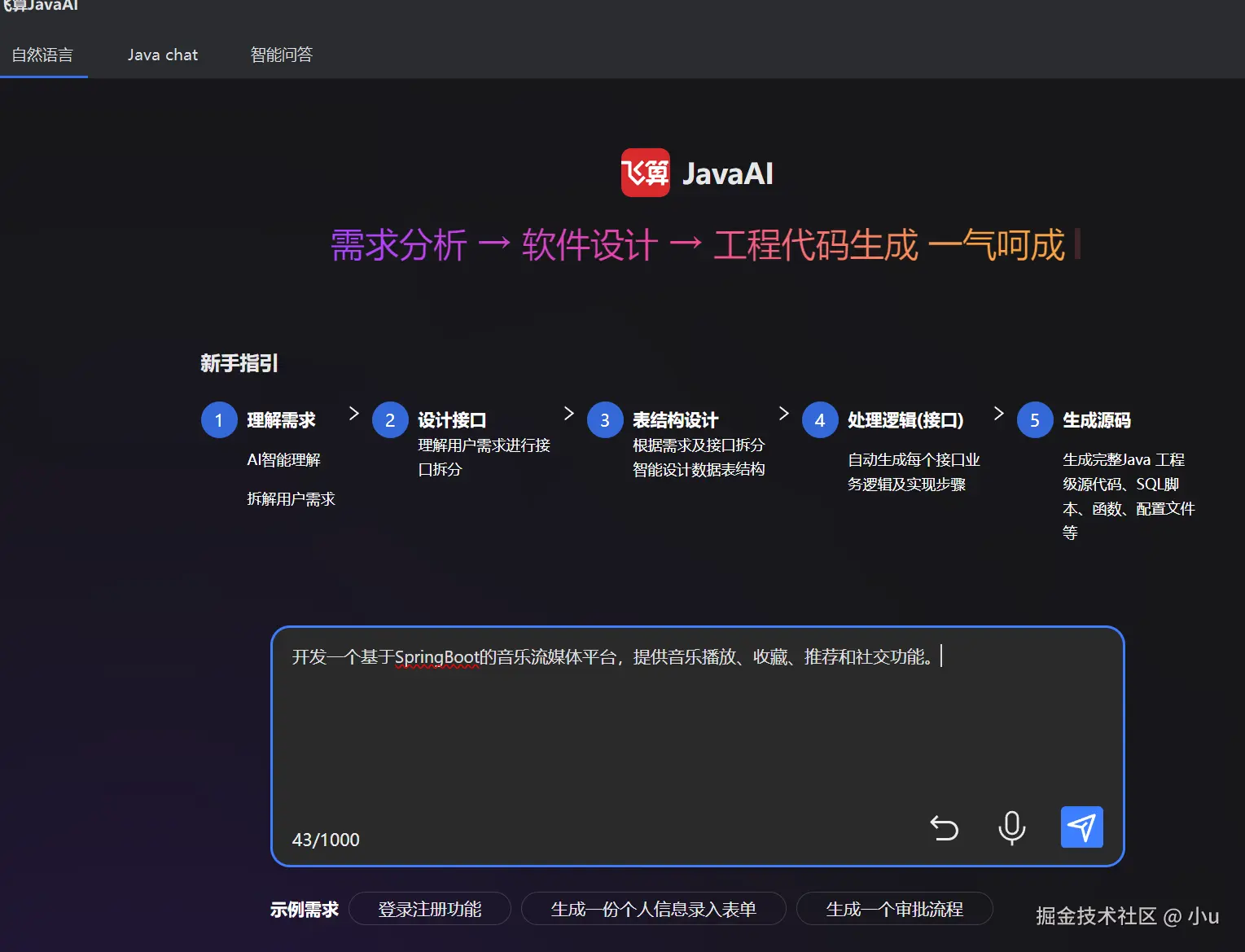Screen dimensions: 1245x952
Task: Click the 拆解用户需求 description text
Action: click(291, 499)
